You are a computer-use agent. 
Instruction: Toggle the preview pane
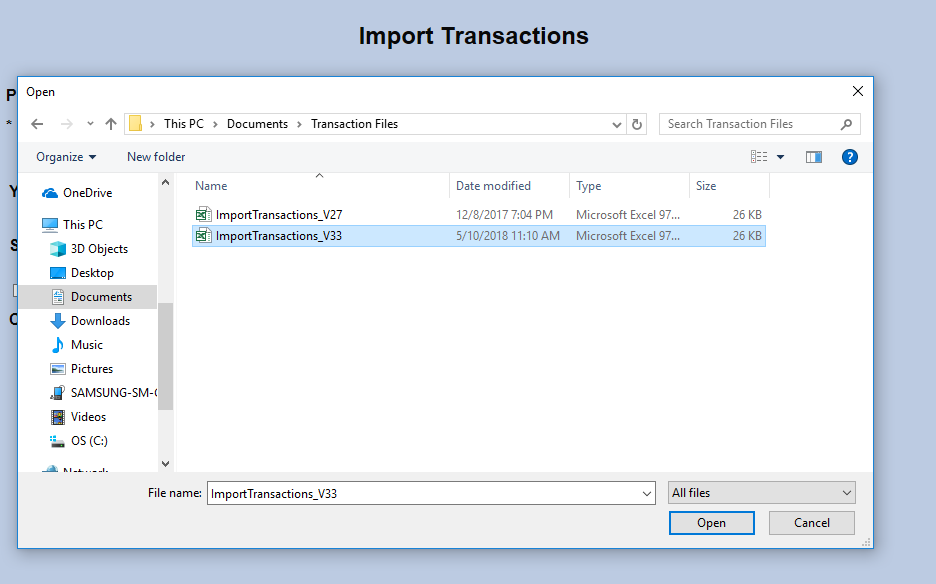[813, 157]
